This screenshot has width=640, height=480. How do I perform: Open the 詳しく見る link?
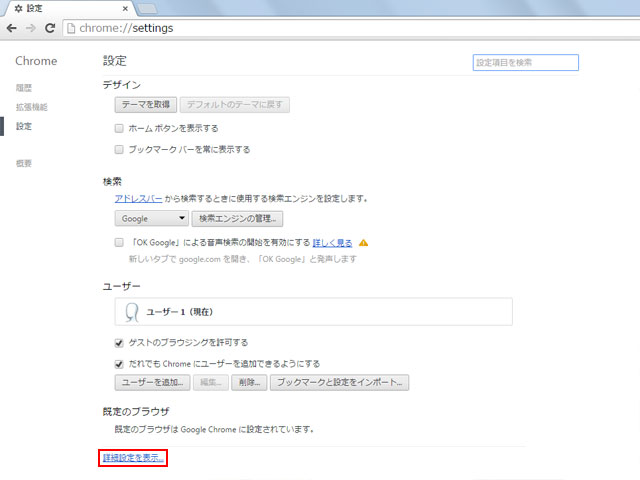click(x=332, y=243)
